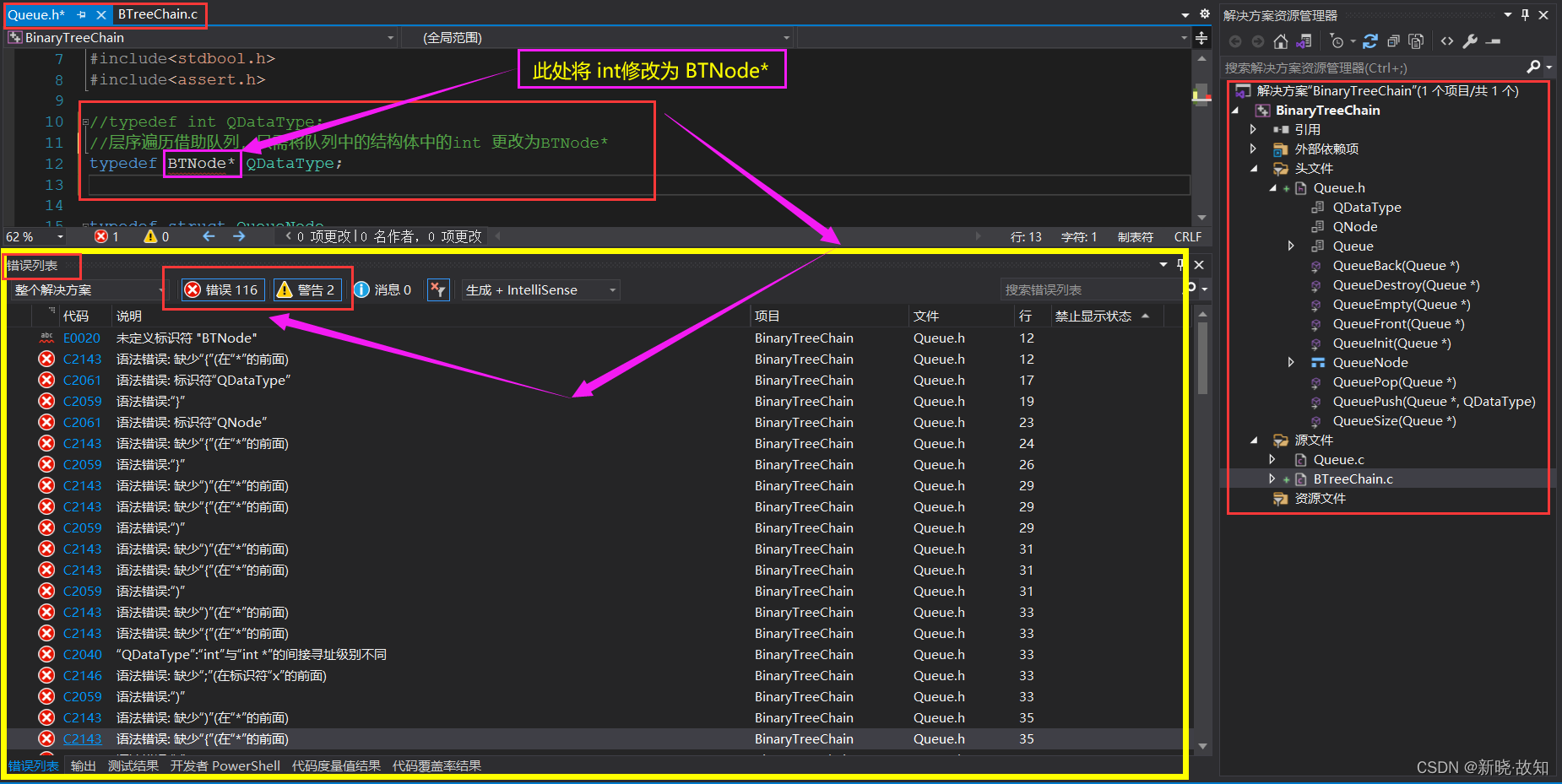Screen dimensions: 1562x784
Task: Close the error list panel
Action: coord(1199,265)
